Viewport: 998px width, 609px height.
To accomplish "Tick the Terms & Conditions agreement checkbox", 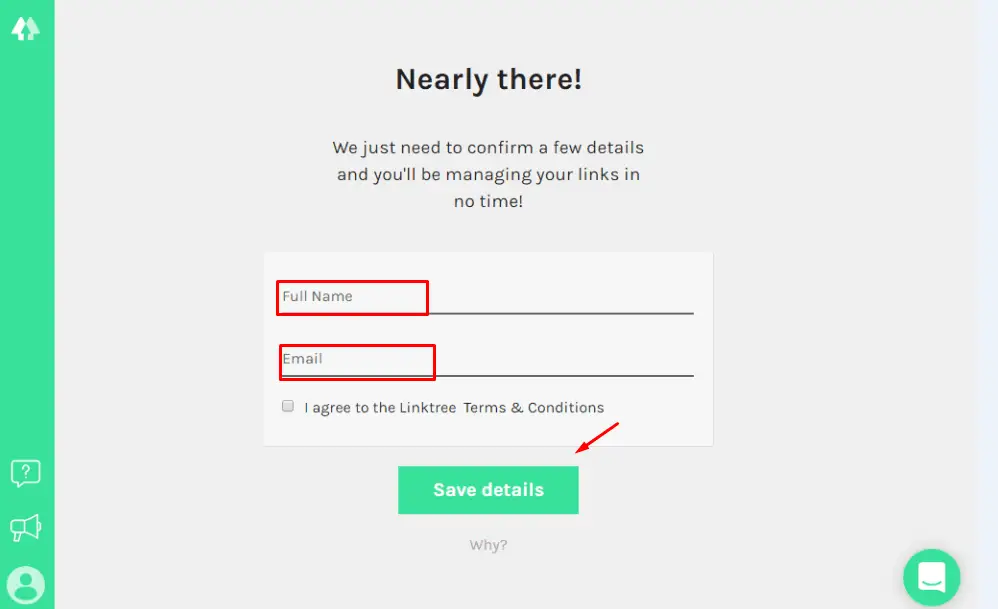I will click(x=288, y=407).
